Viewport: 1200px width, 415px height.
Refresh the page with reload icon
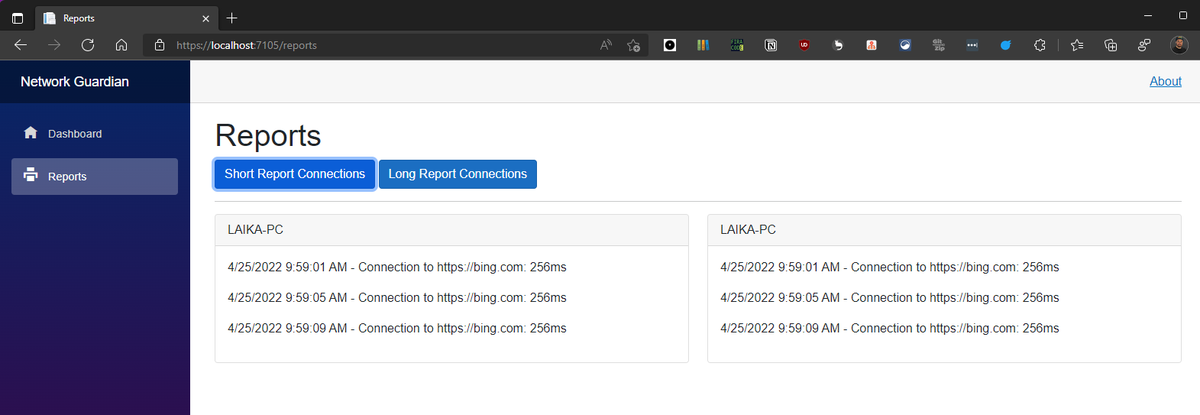point(88,45)
